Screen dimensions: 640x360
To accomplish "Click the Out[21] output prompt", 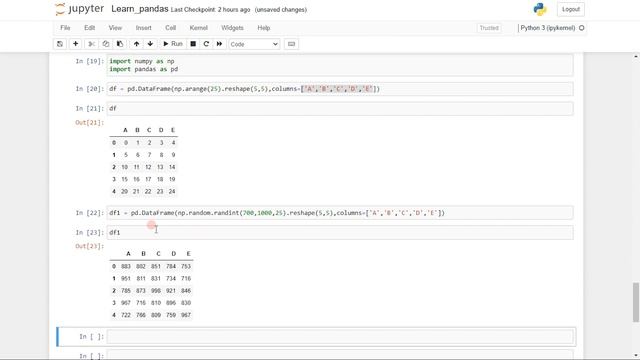I will (89, 122).
